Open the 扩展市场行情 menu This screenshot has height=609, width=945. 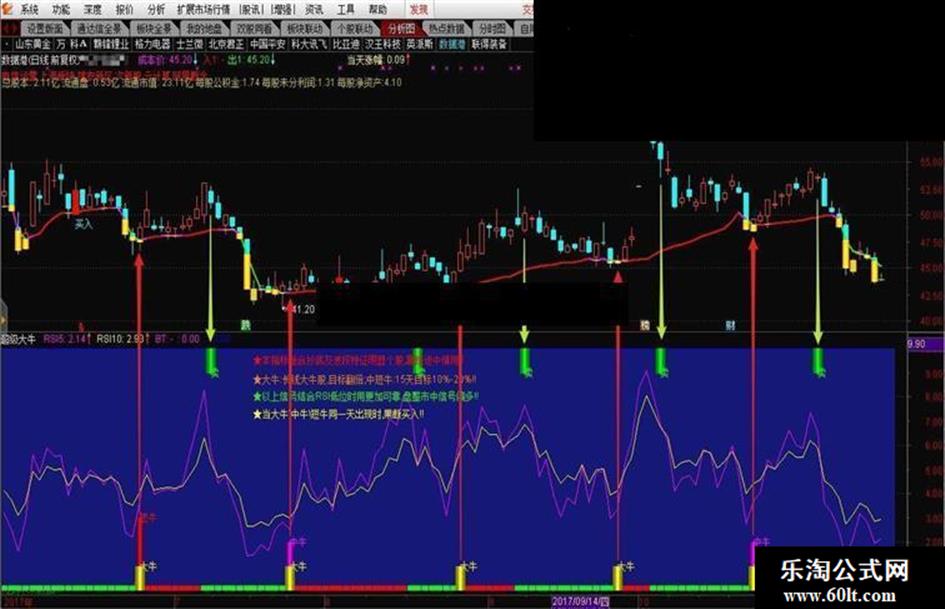point(204,9)
